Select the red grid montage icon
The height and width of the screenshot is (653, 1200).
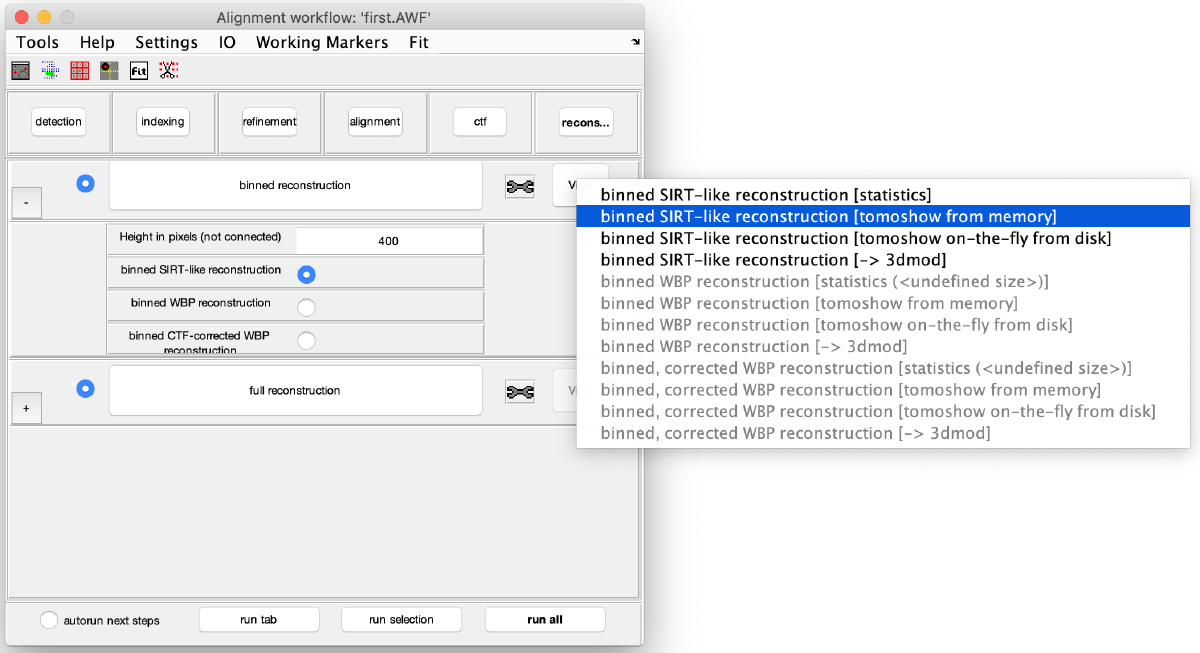[x=79, y=70]
